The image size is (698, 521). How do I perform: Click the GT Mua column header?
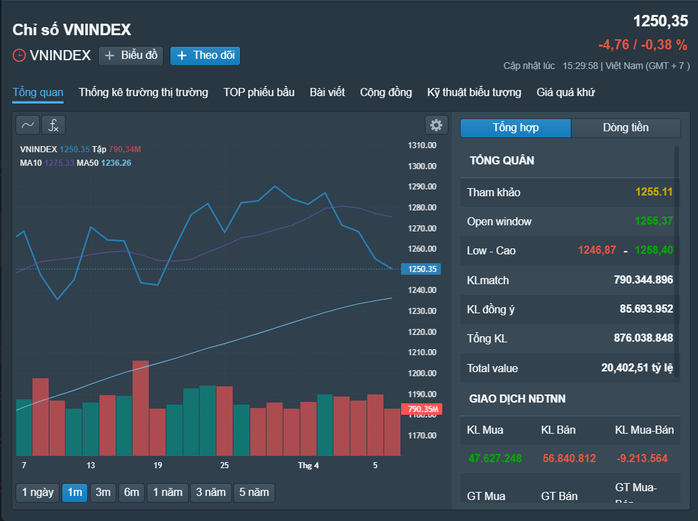486,496
